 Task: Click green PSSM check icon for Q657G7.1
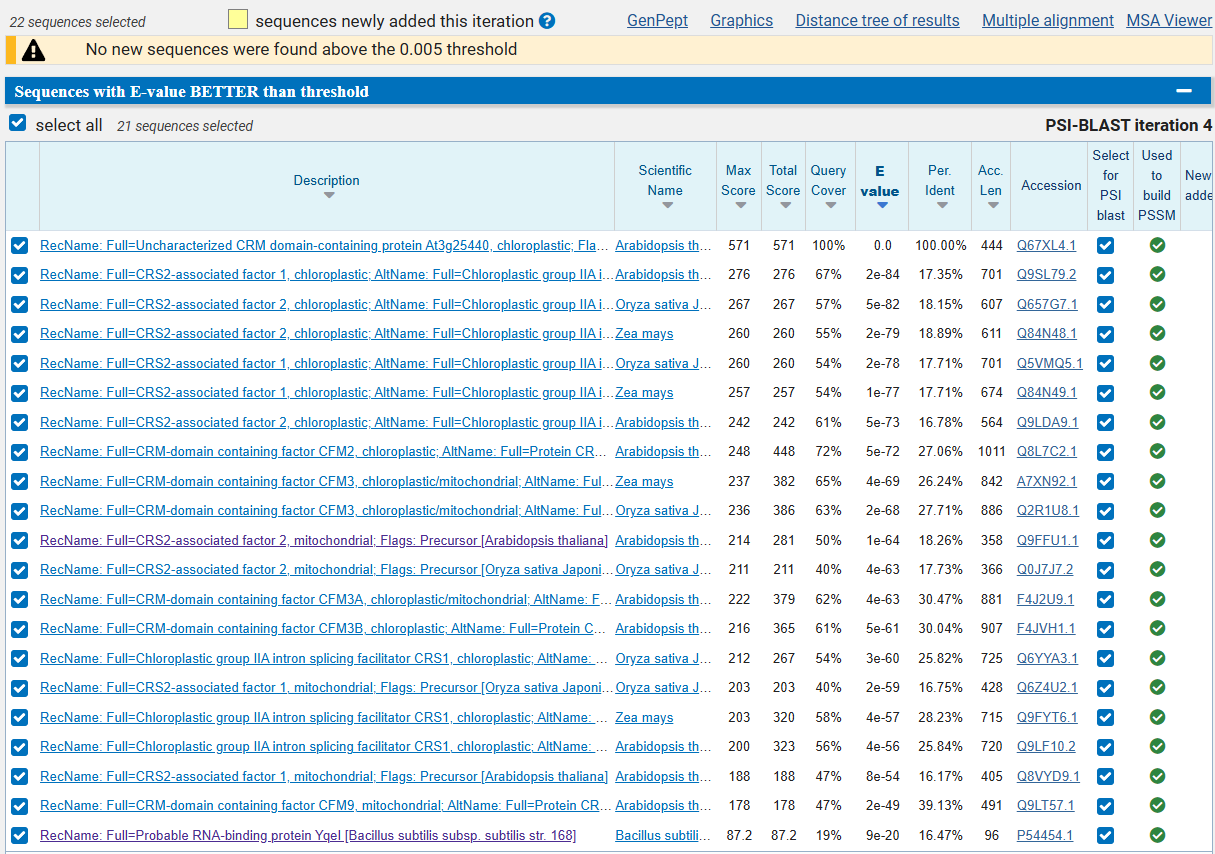(x=1157, y=304)
